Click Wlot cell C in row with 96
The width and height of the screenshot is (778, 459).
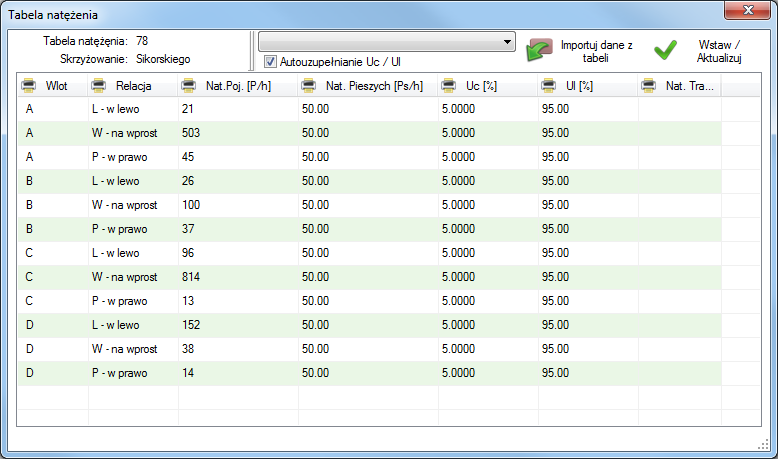point(53,253)
